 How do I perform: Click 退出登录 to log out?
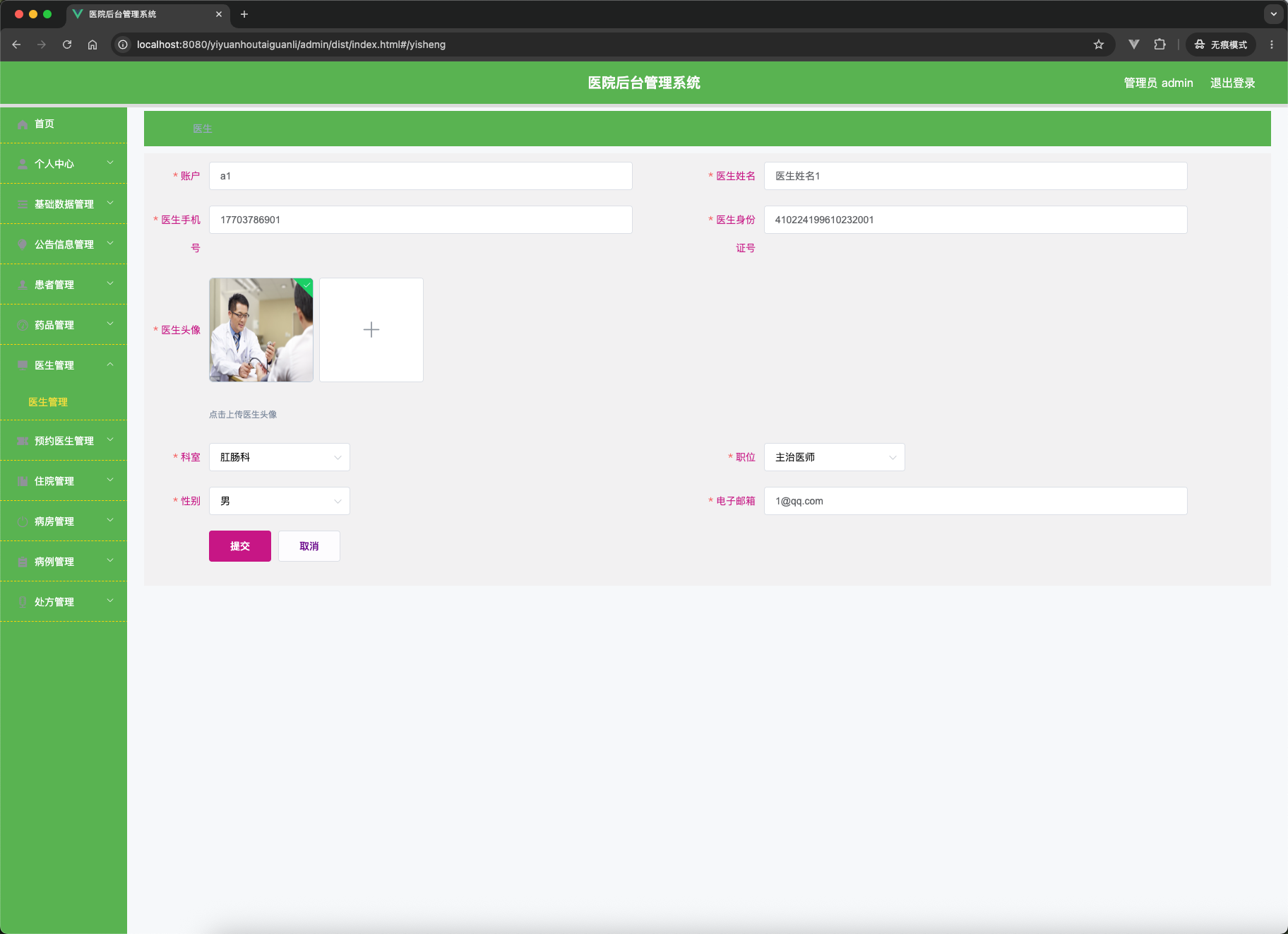tap(1233, 83)
